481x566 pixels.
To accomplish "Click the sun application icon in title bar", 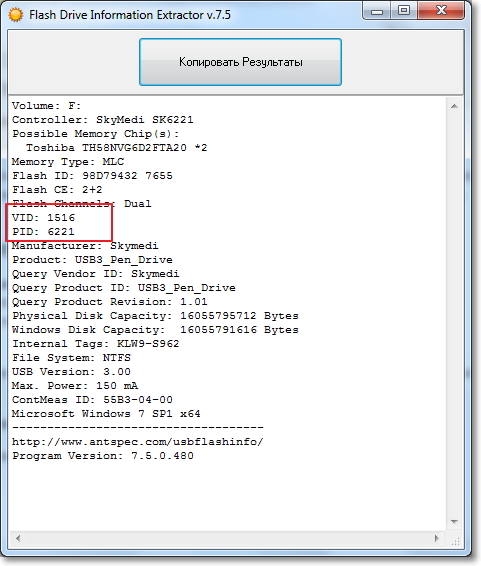I will point(16,14).
